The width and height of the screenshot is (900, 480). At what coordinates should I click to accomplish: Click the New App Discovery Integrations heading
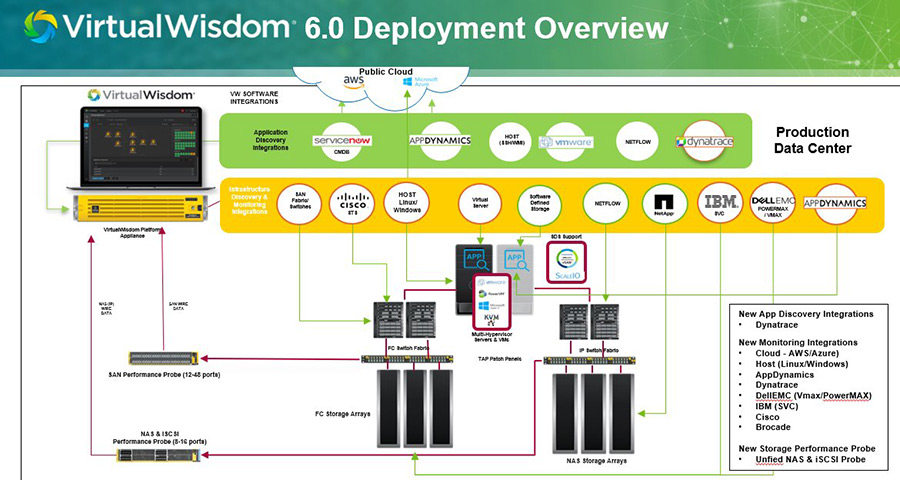coord(805,313)
